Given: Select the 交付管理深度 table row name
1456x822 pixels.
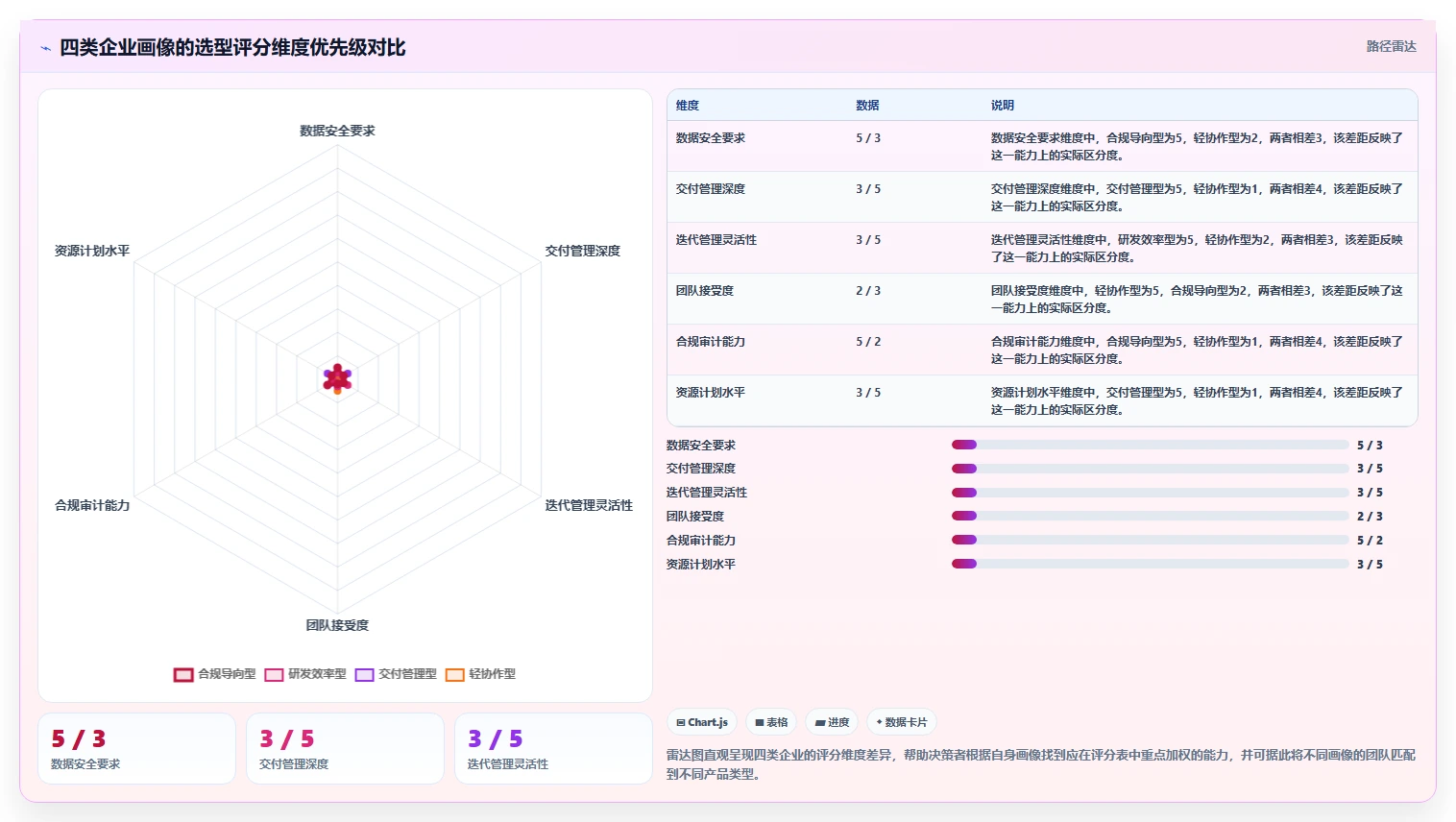Looking at the screenshot, I should click(711, 189).
